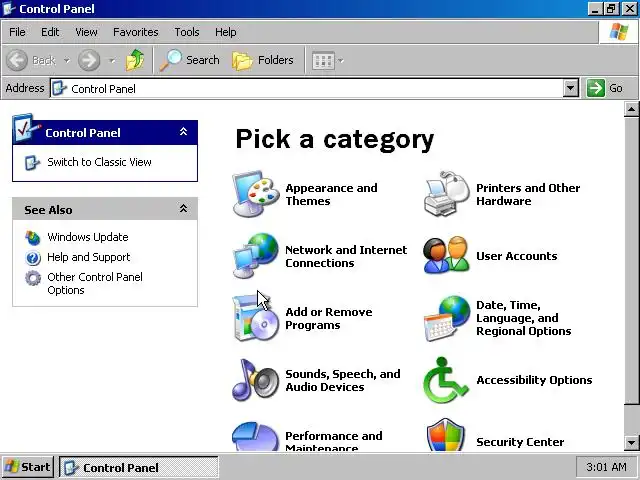
Task: Open the User Accounts people icon
Action: click(447, 256)
